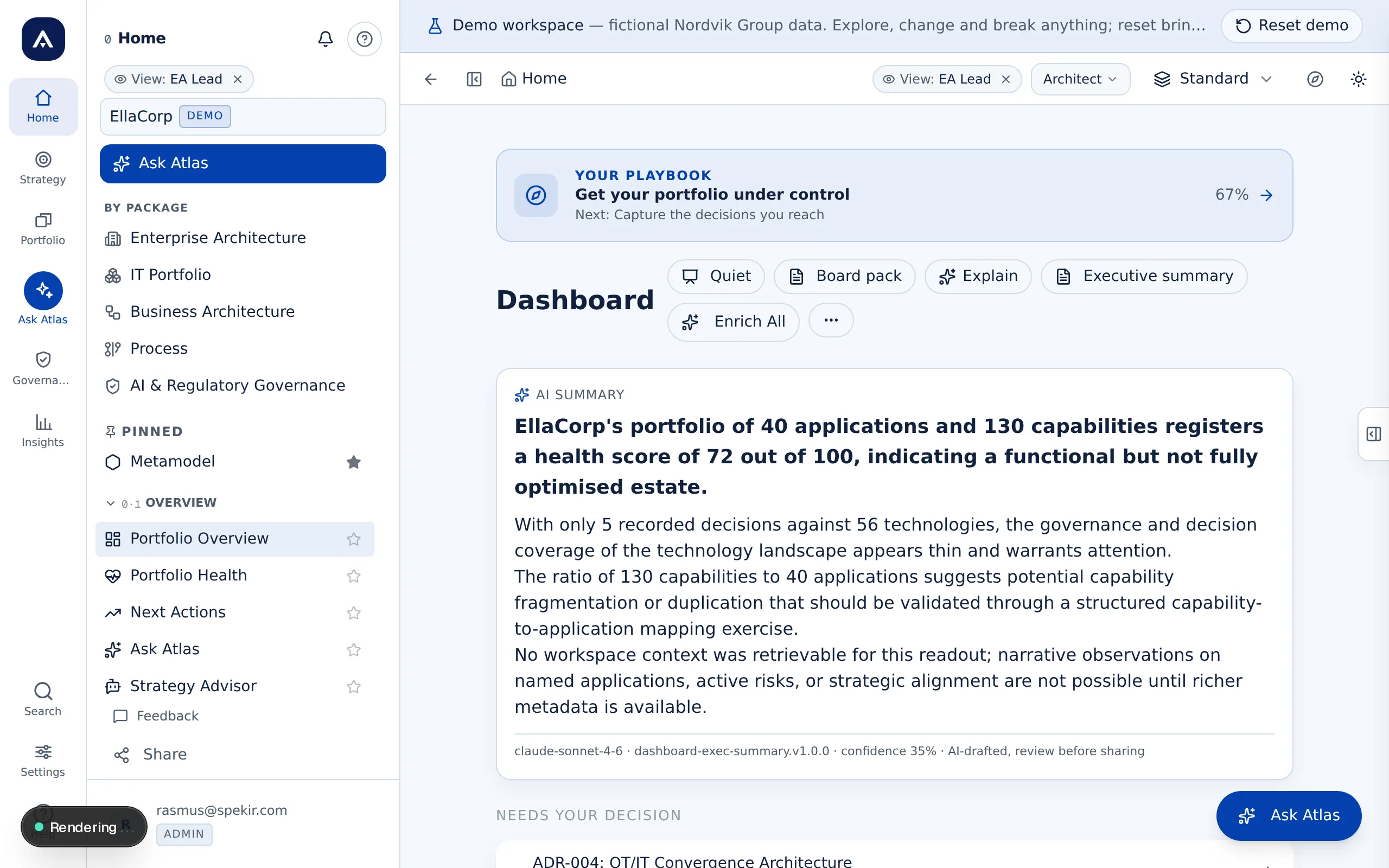Collapse the Overview section chevron
The width and height of the screenshot is (1389, 868).
click(111, 503)
